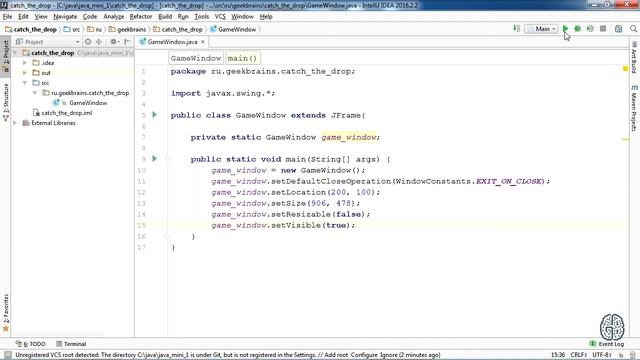640x360 pixels.
Task: Toggle the Favorites tool window side tab
Action: point(5,312)
